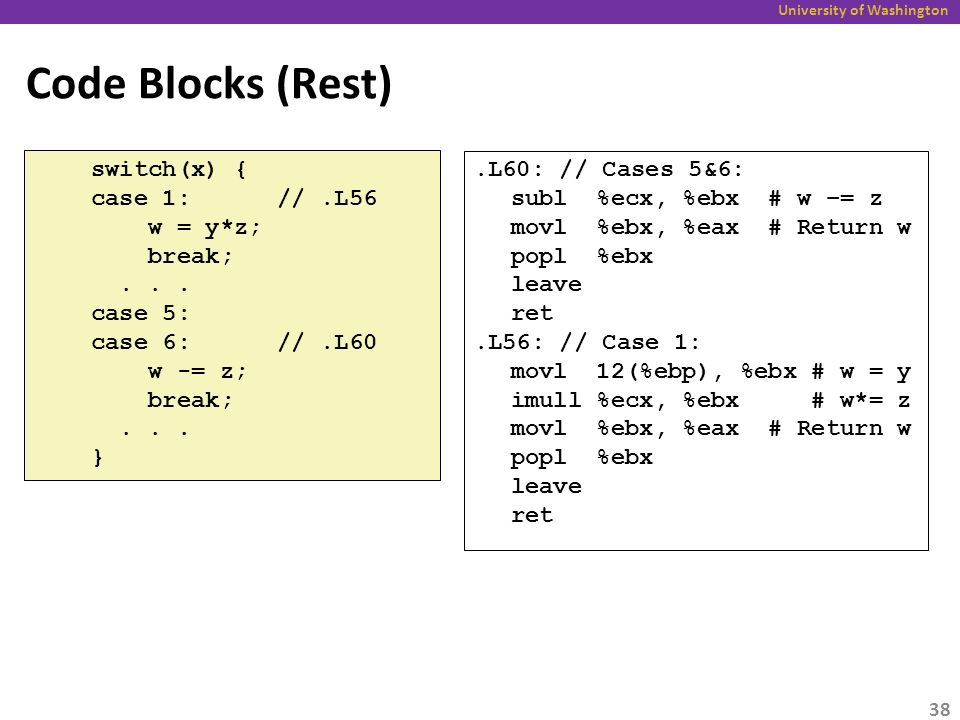Screen dimensions: 960x720
Task: Click the '.L60: // Cases 5&6:' label
Action: click(610, 169)
